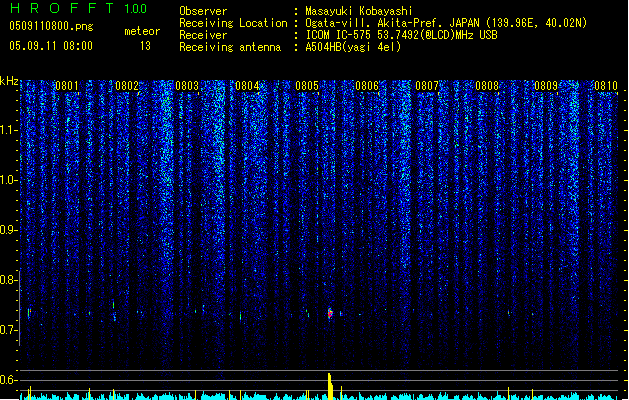Click receiver value ICOM IC-575 53.7492 MHz
This screenshot has height=400, width=629.
click(x=401, y=35)
